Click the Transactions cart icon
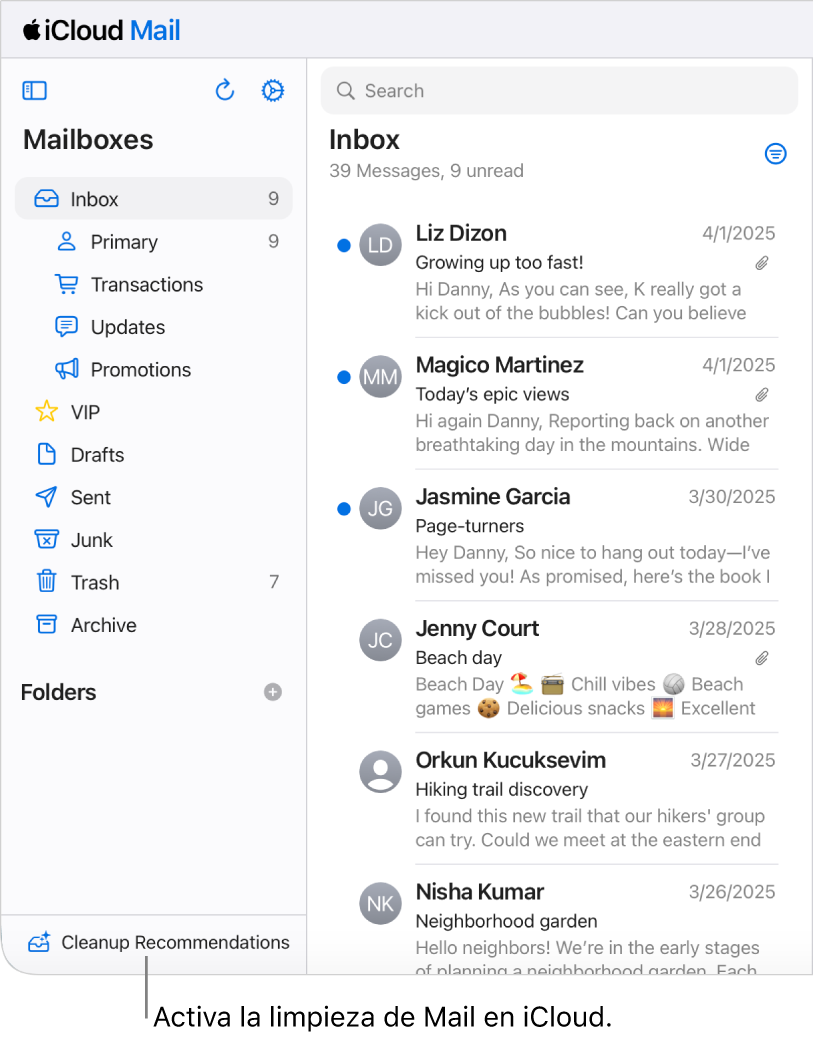This screenshot has width=817, height=1045. [67, 284]
